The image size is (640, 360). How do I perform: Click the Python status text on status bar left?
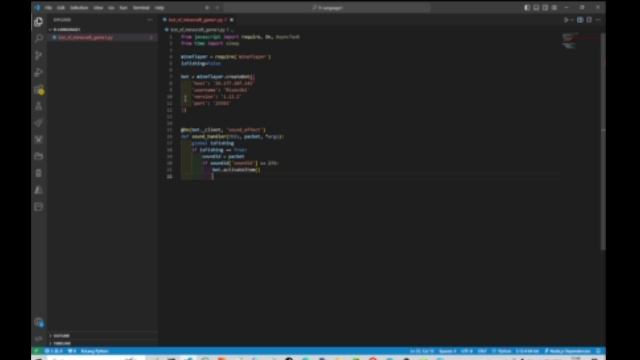(94, 351)
